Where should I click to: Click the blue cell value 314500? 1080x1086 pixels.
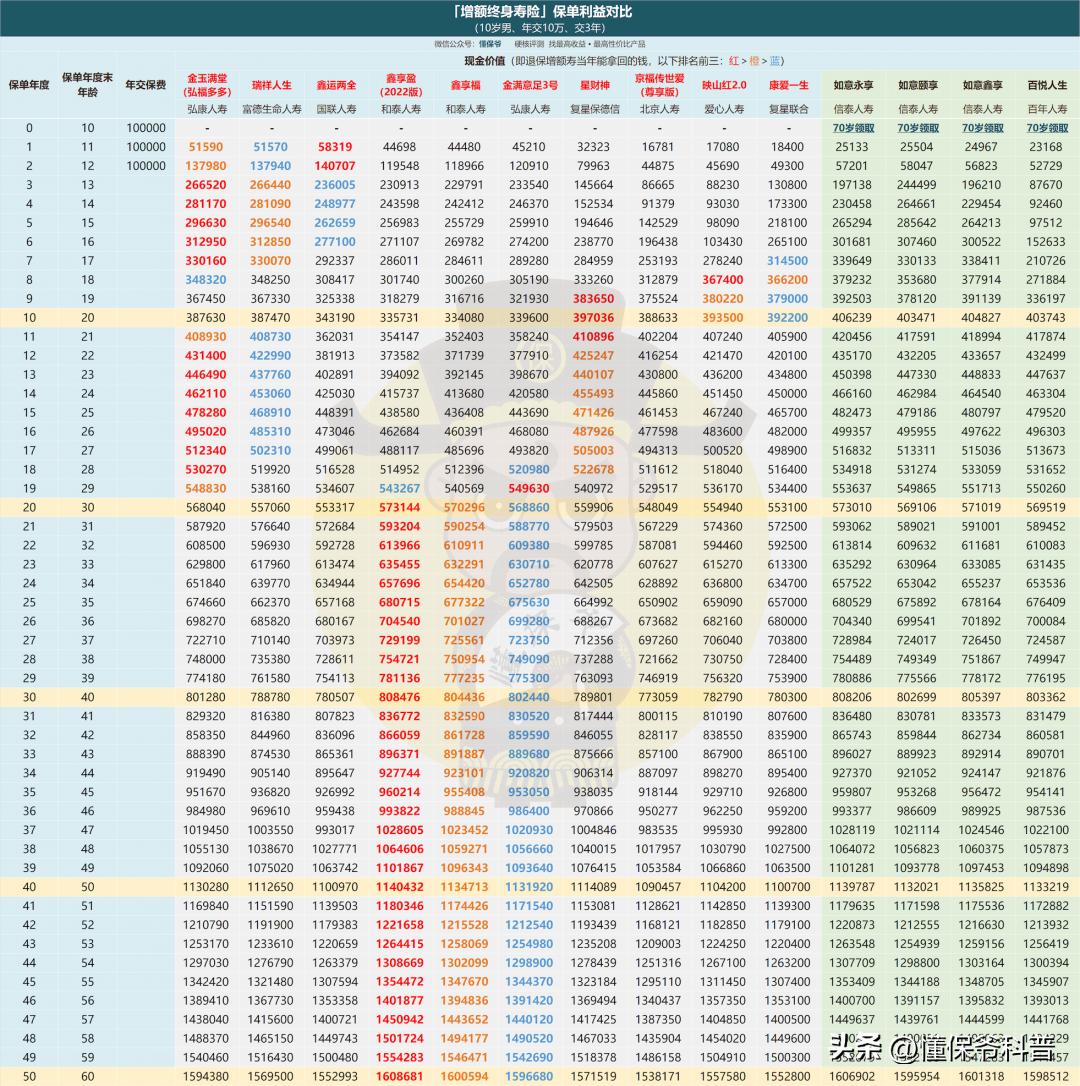787,261
